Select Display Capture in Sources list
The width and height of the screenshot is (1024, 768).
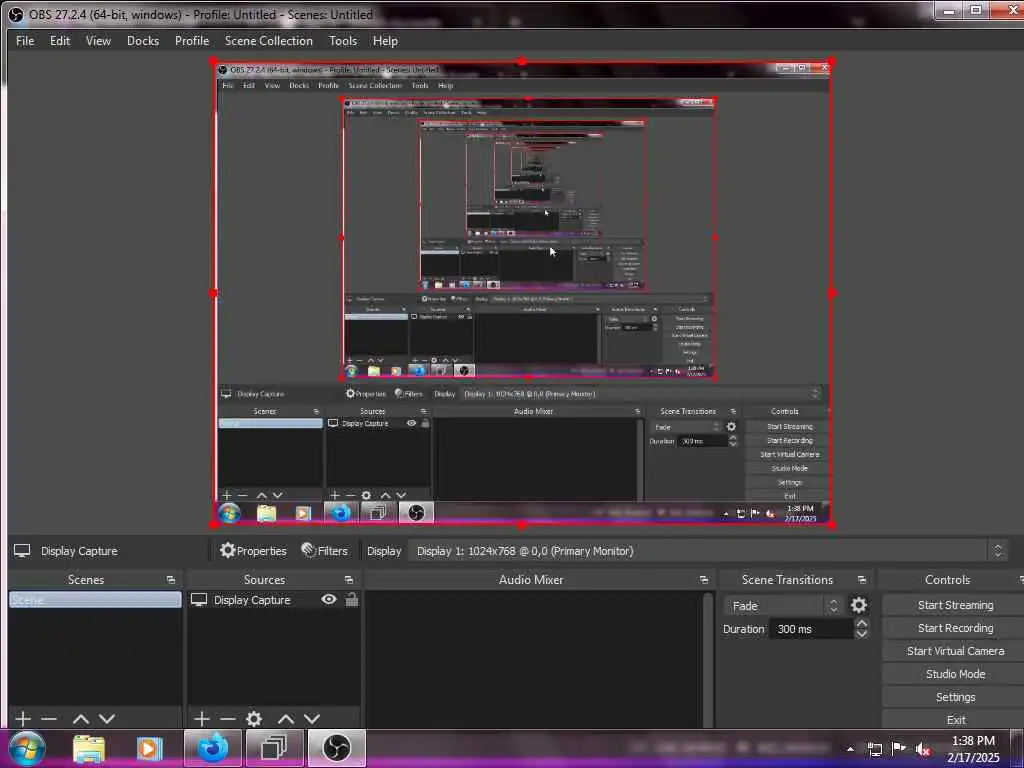tap(251, 600)
